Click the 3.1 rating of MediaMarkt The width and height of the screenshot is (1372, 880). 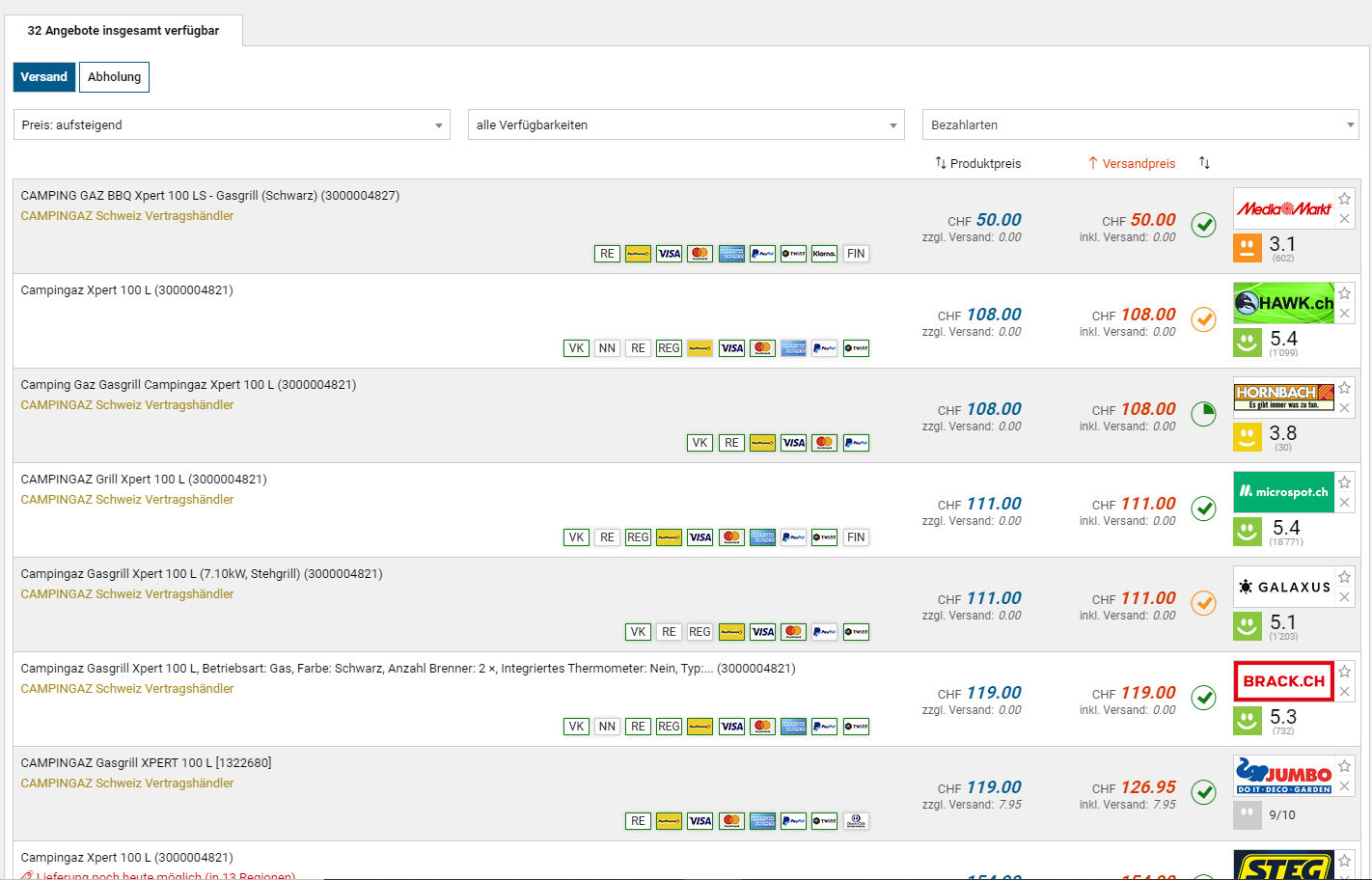(1281, 245)
